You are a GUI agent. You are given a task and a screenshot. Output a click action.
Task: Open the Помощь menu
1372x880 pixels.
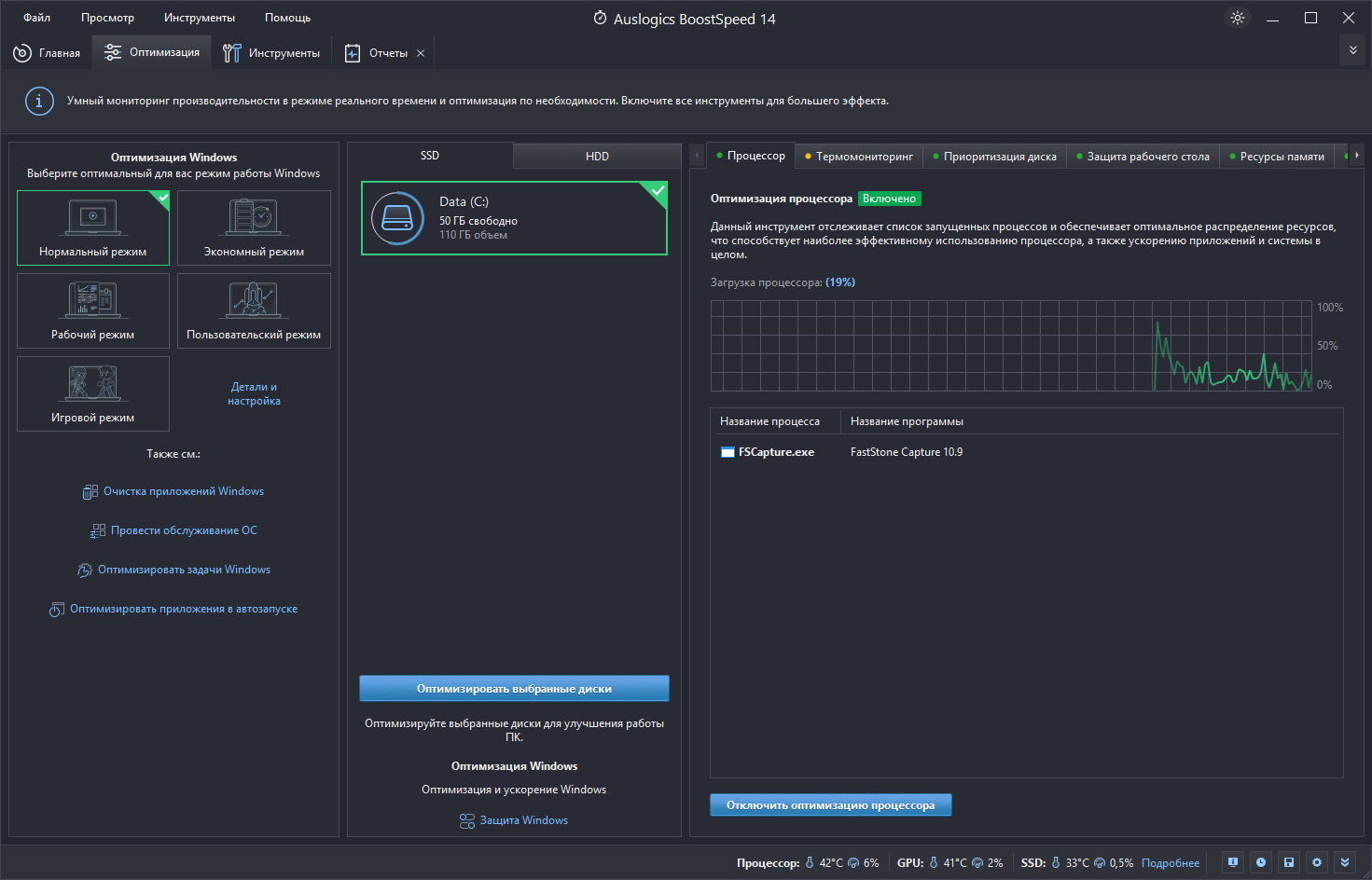click(287, 18)
